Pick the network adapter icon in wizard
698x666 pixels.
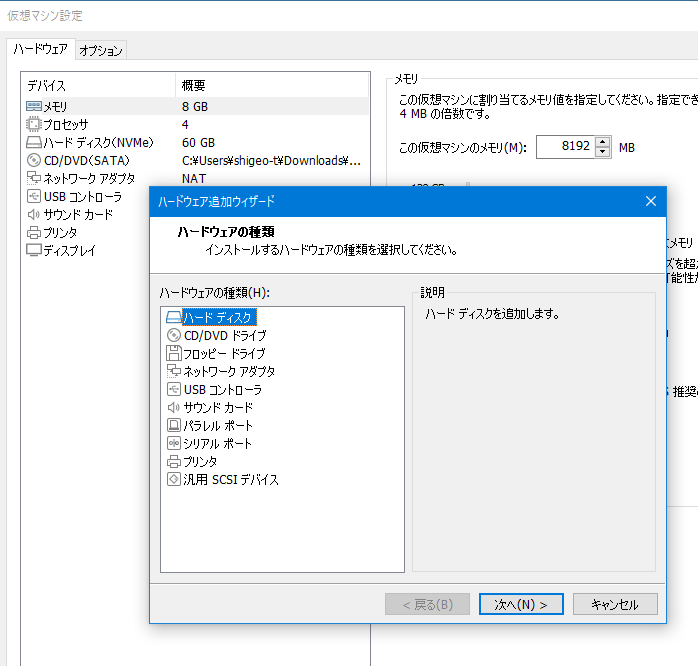pyautogui.click(x=174, y=371)
